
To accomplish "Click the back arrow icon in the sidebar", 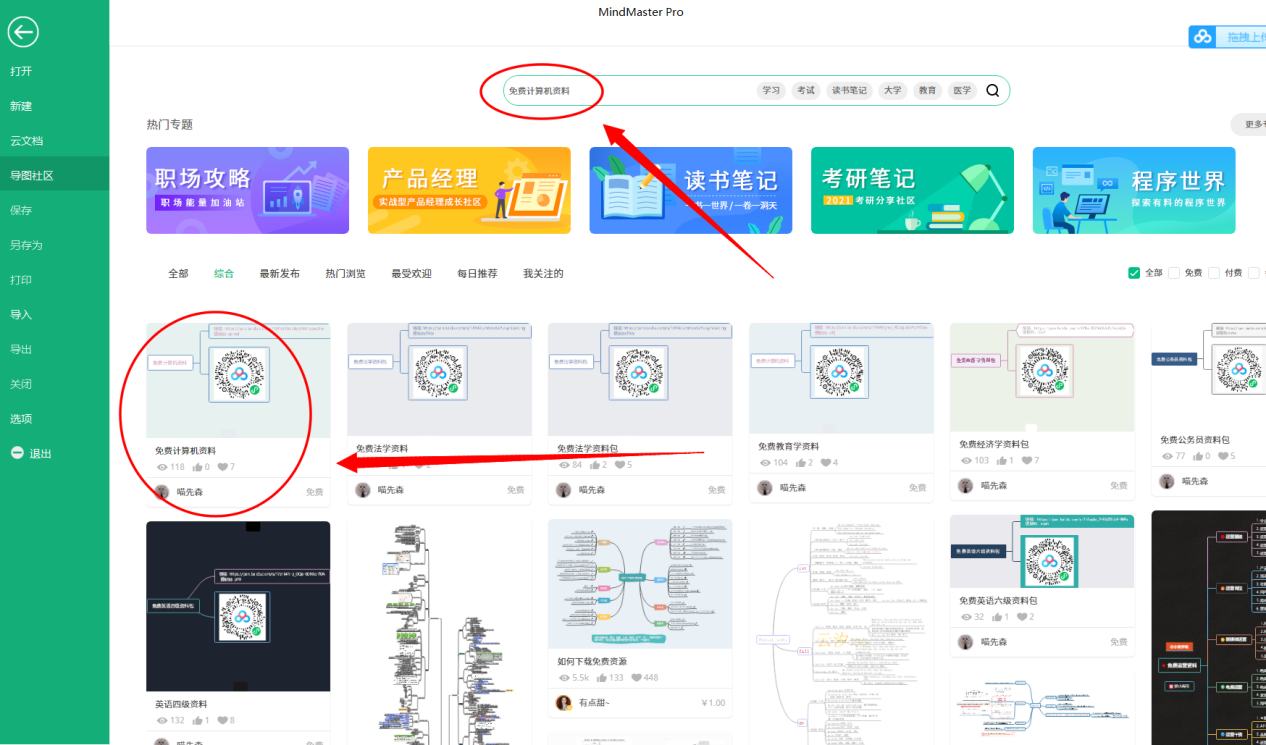I will tap(23, 32).
